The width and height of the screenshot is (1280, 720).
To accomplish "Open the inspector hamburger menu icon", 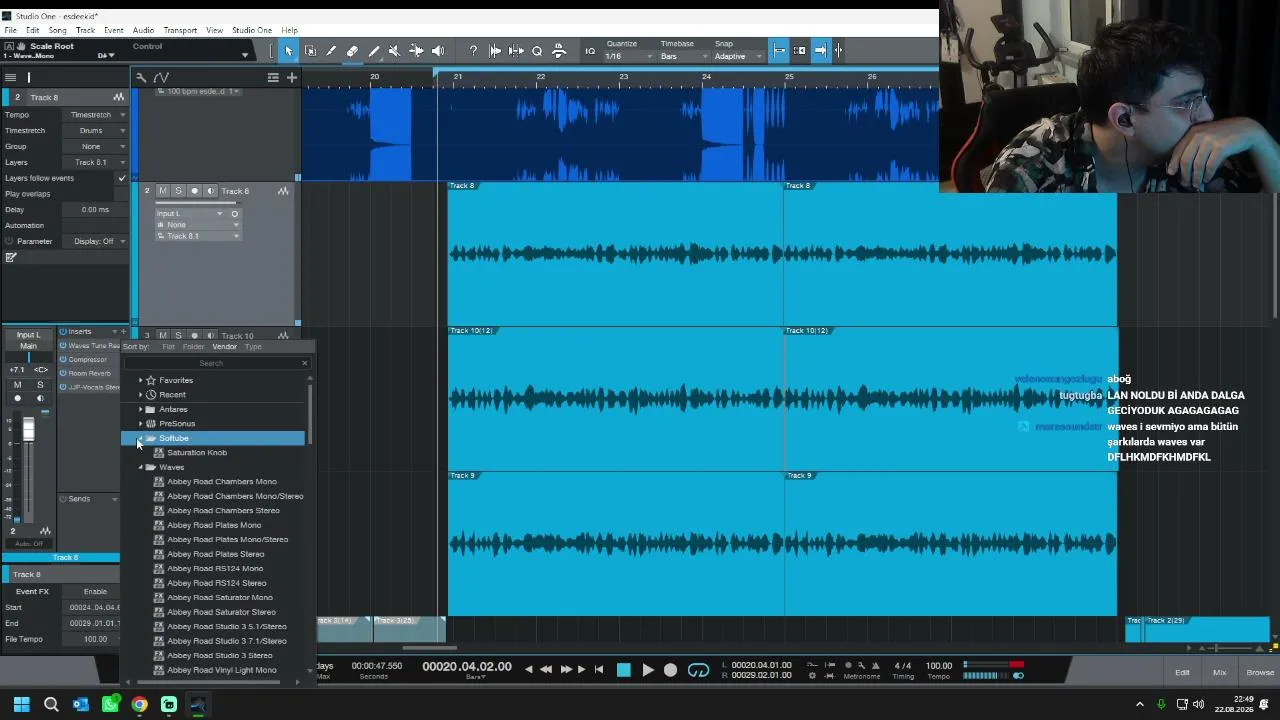I will pyautogui.click(x=10, y=77).
